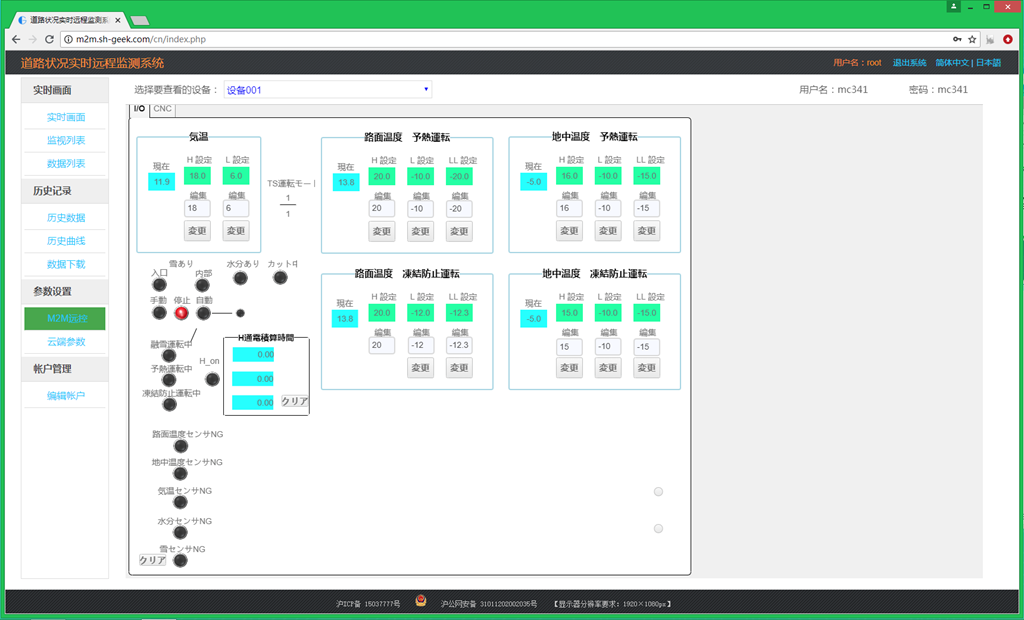Click the 気温センサNG indicator lamp
The image size is (1024, 620).
point(180,503)
